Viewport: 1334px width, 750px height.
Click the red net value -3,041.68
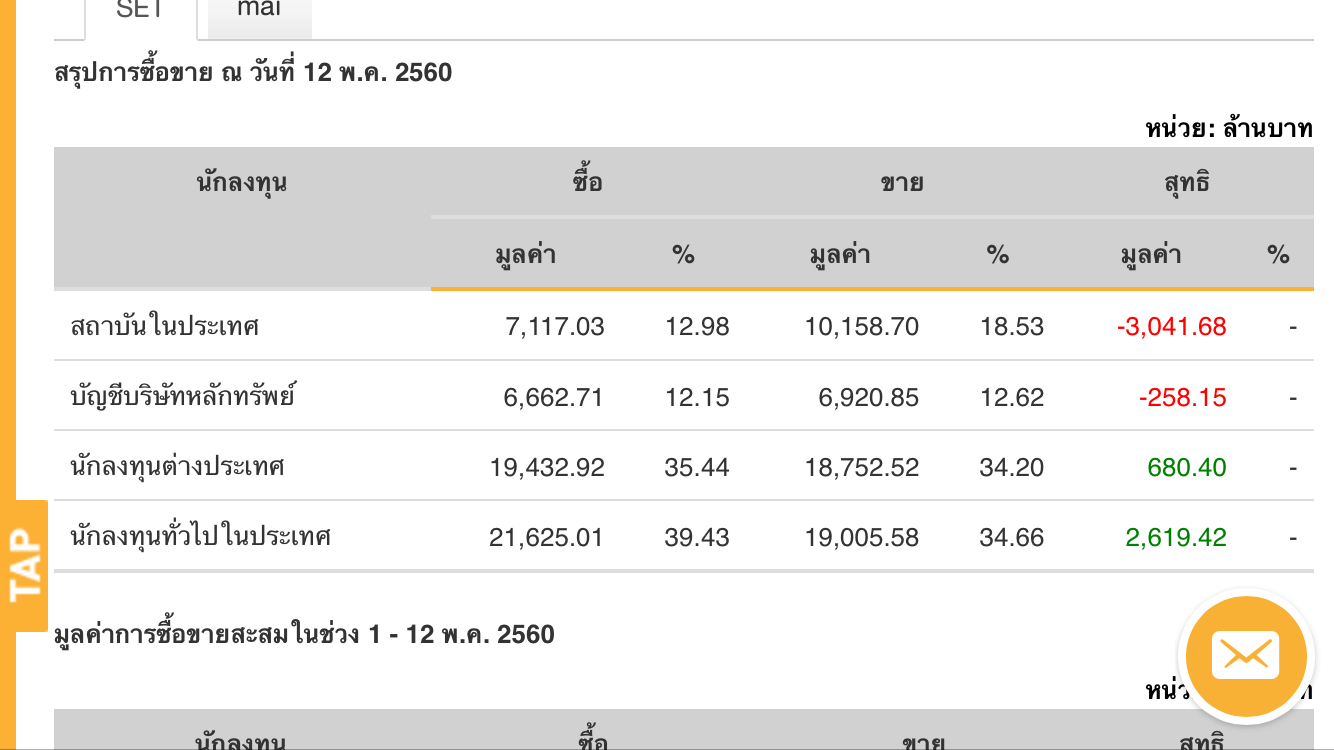(x=1171, y=327)
